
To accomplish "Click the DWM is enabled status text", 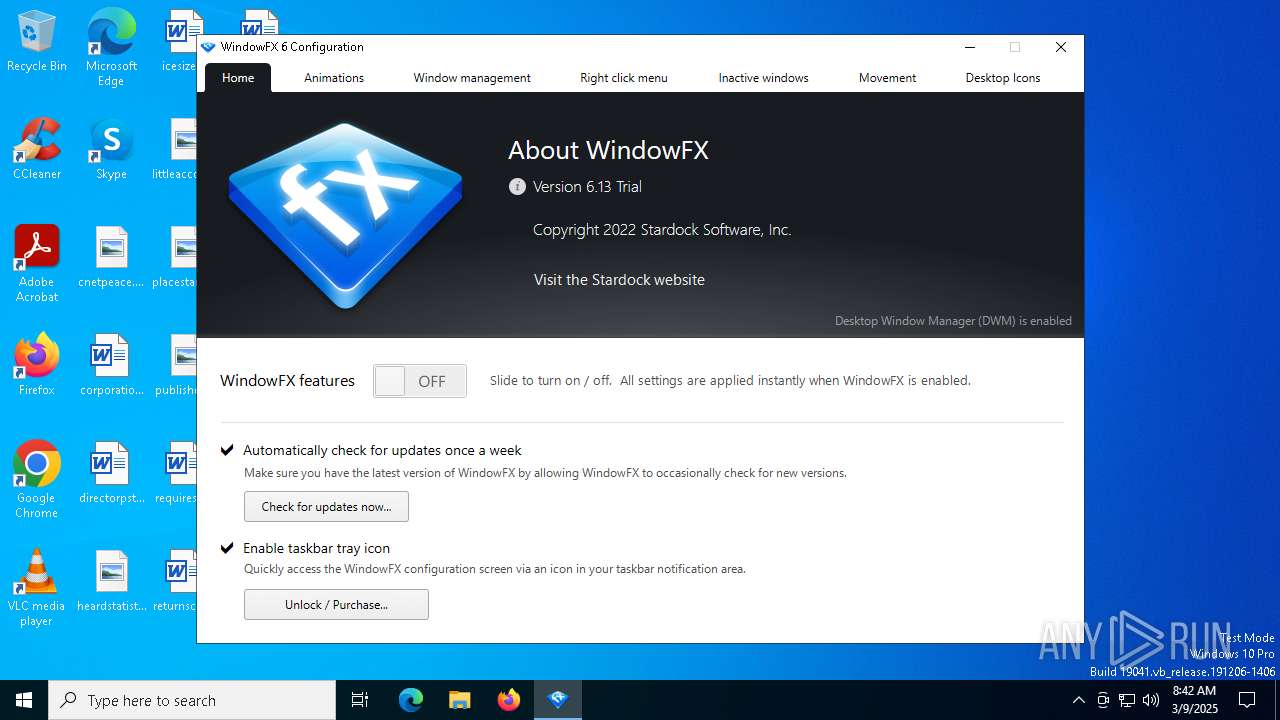I will (x=953, y=321).
